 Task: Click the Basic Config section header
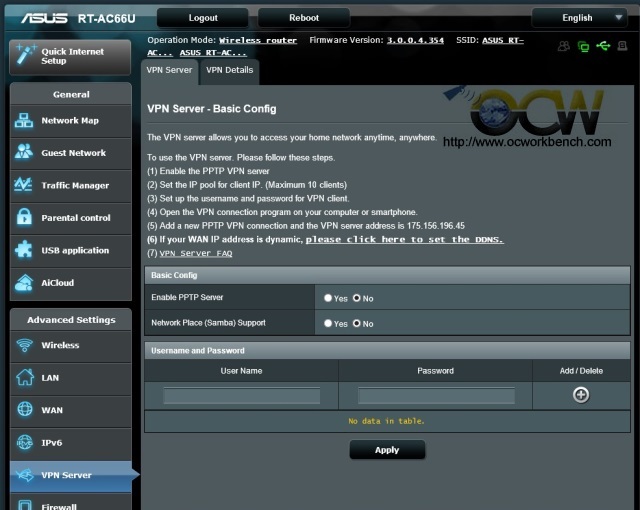click(x=387, y=275)
